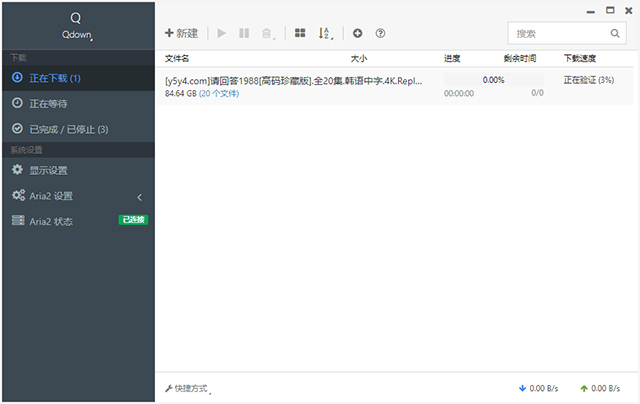This screenshot has width=640, height=404.
Task: Click the magnifier search icon
Action: [615, 33]
